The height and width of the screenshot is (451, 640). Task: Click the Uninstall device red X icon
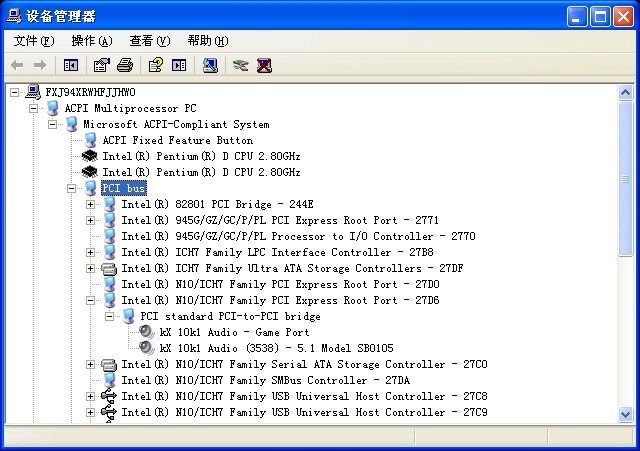tap(264, 65)
